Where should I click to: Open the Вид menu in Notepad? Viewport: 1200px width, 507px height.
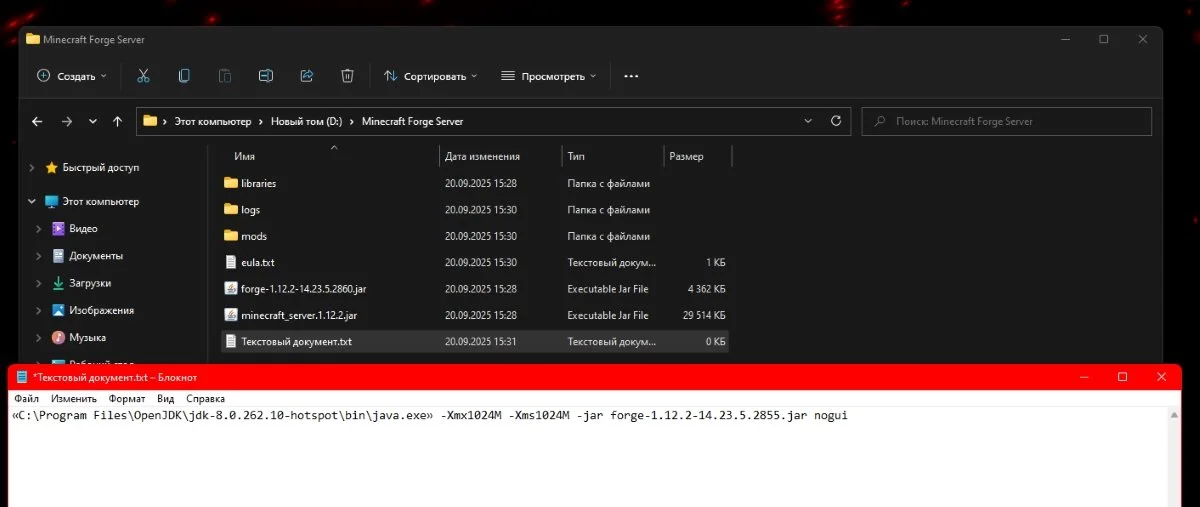click(166, 398)
